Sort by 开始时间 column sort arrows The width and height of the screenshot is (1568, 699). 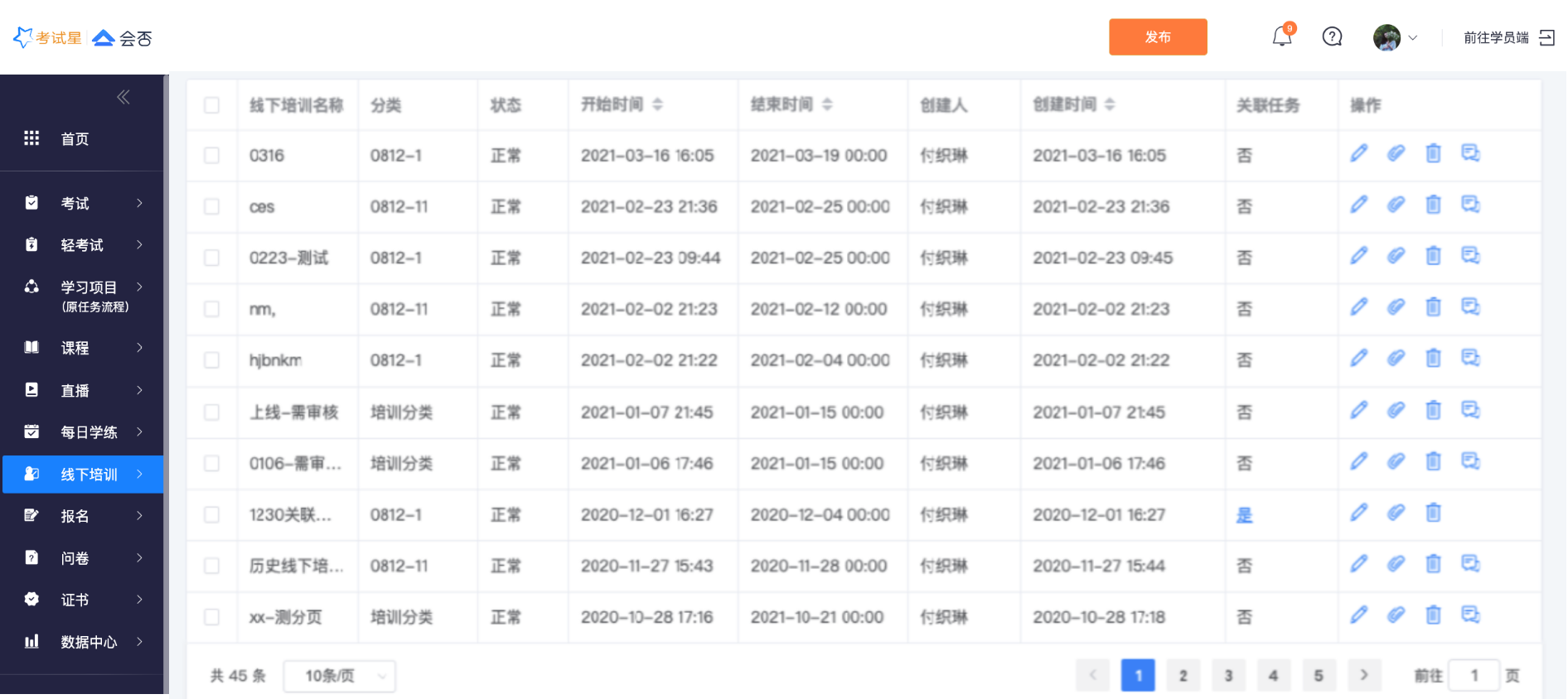[x=657, y=104]
